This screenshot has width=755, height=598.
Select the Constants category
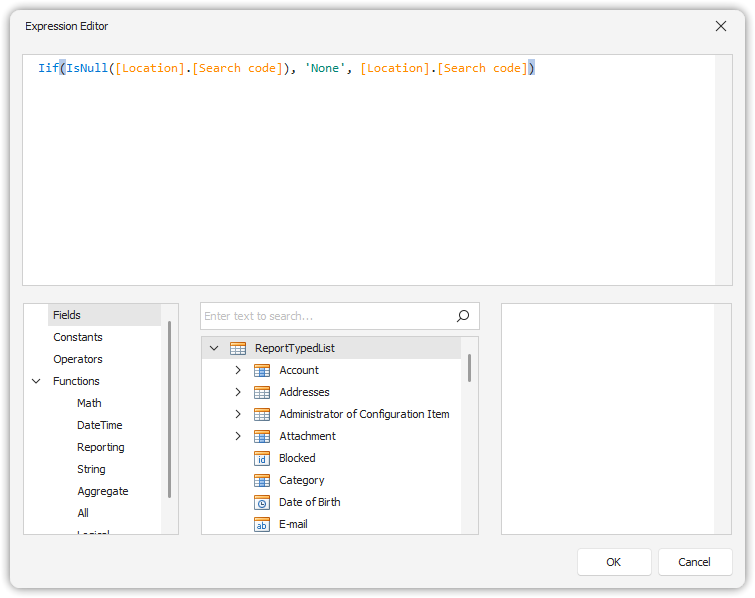(x=78, y=337)
